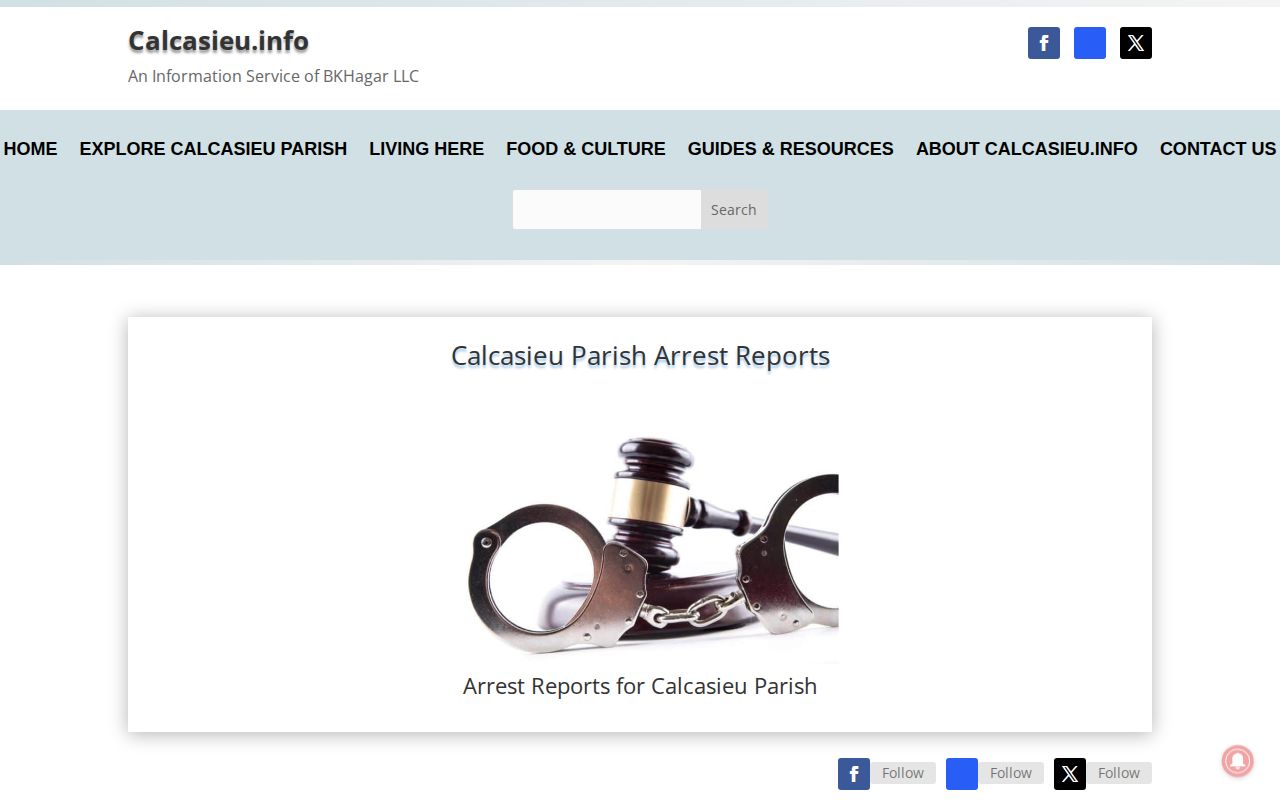Open the LIVING HERE menu
Image resolution: width=1280 pixels, height=800 pixels.
pyautogui.click(x=426, y=149)
